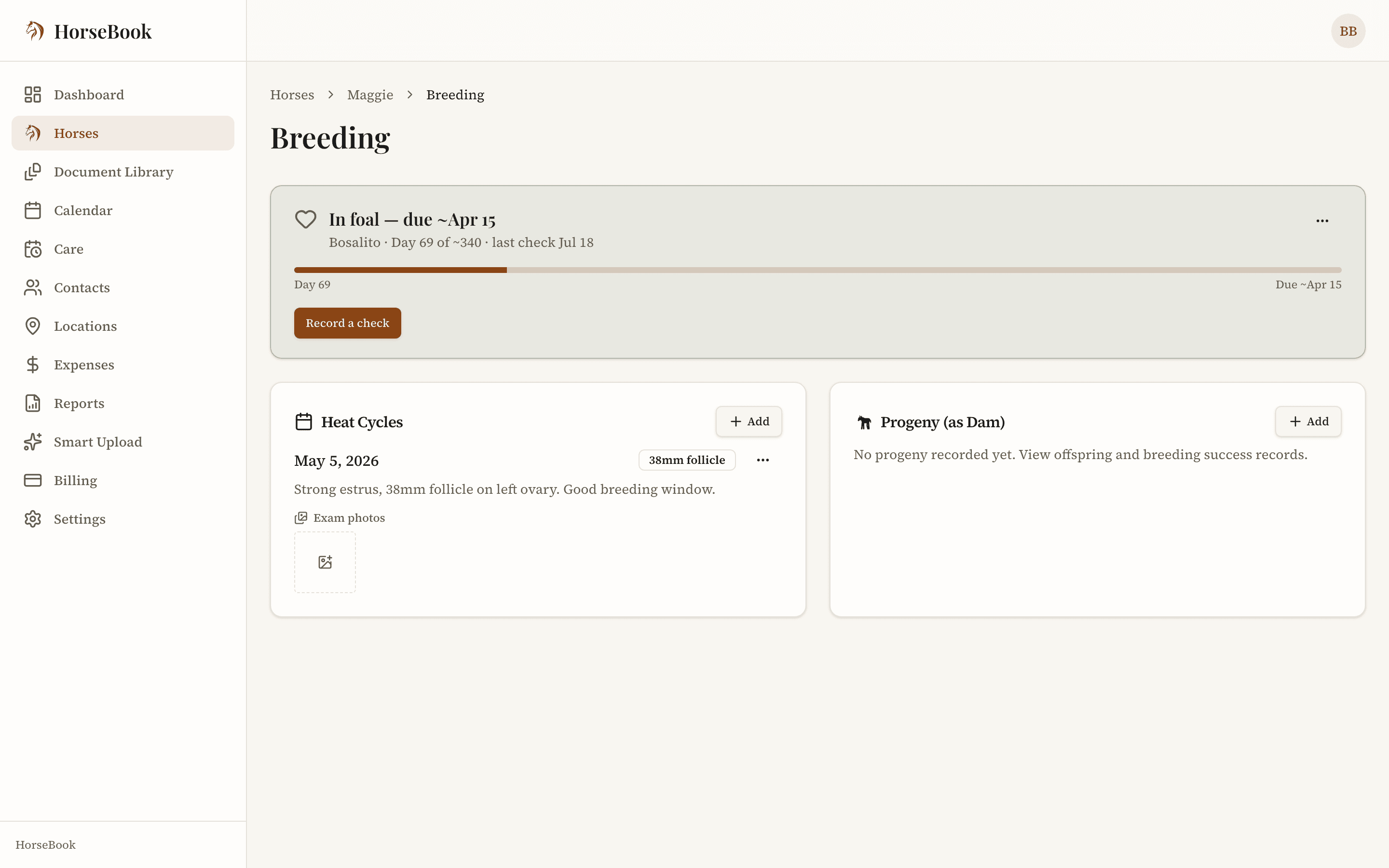
Task: Open May 5 heat cycle options menu
Action: tap(763, 460)
